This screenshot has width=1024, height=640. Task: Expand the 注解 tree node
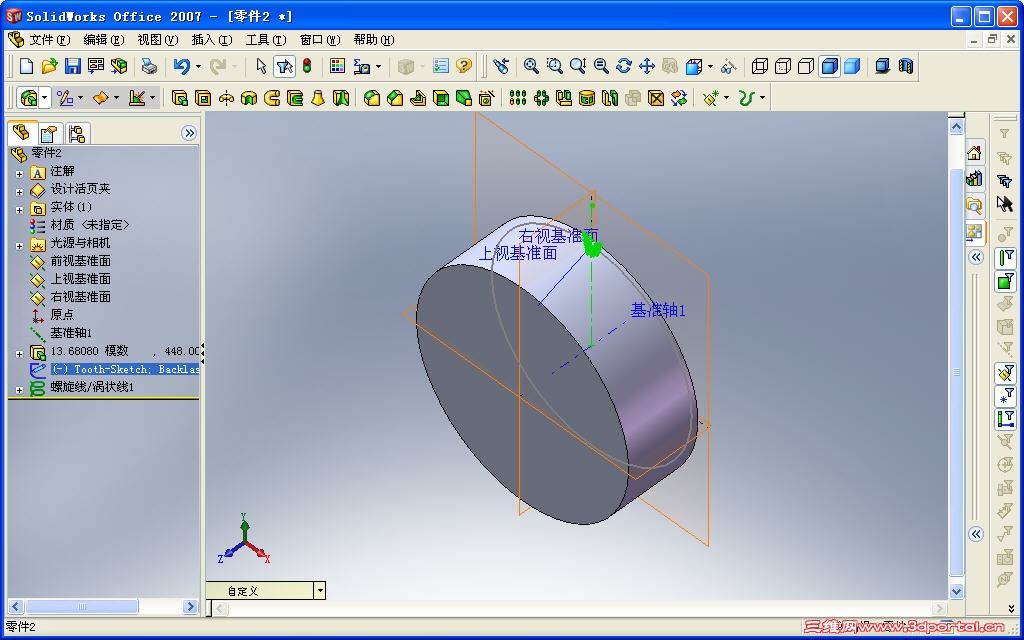tap(20, 174)
